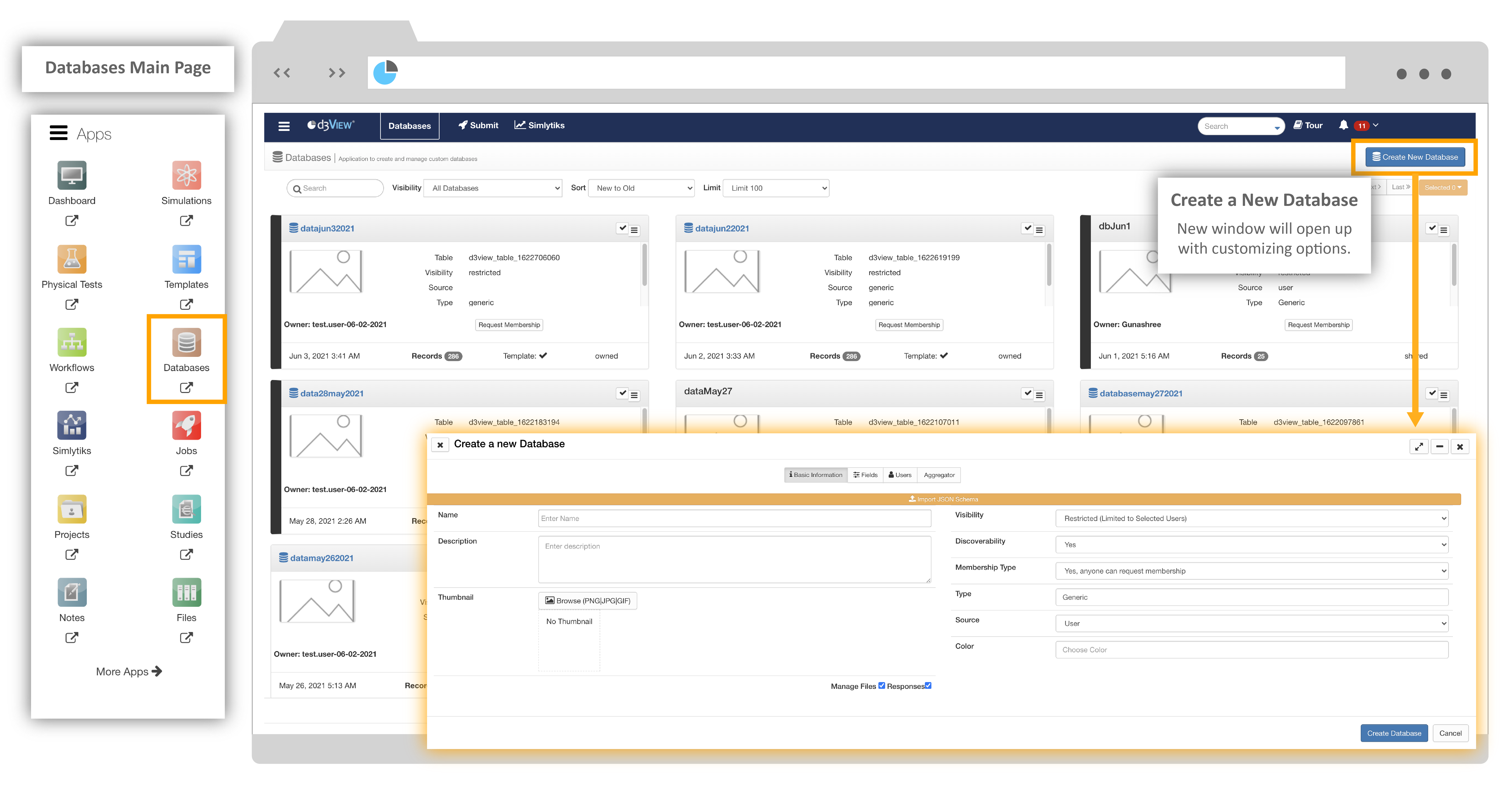Open the Discoverability Yes dropdown

1252,545
